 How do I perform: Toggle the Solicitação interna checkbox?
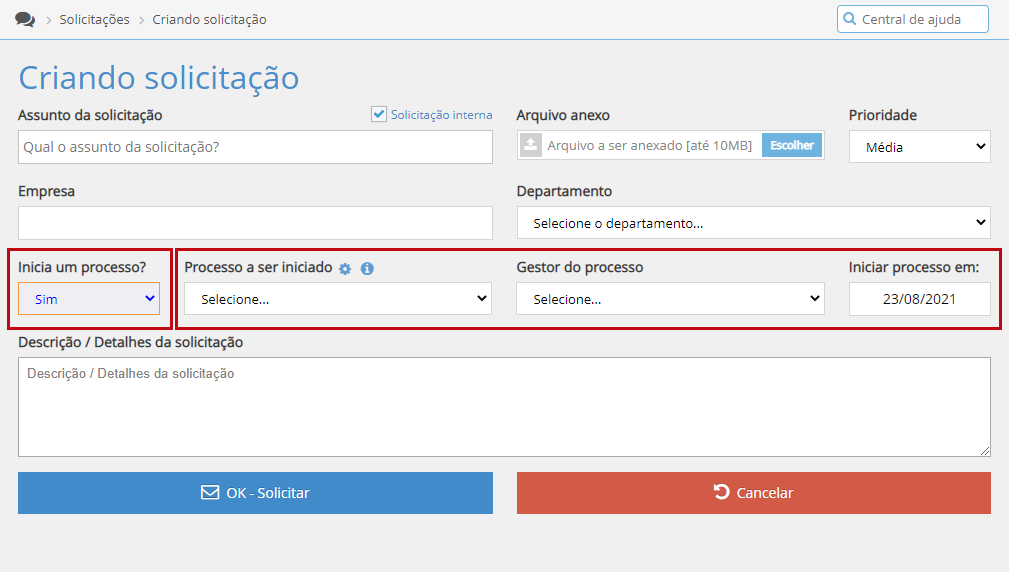click(x=379, y=114)
